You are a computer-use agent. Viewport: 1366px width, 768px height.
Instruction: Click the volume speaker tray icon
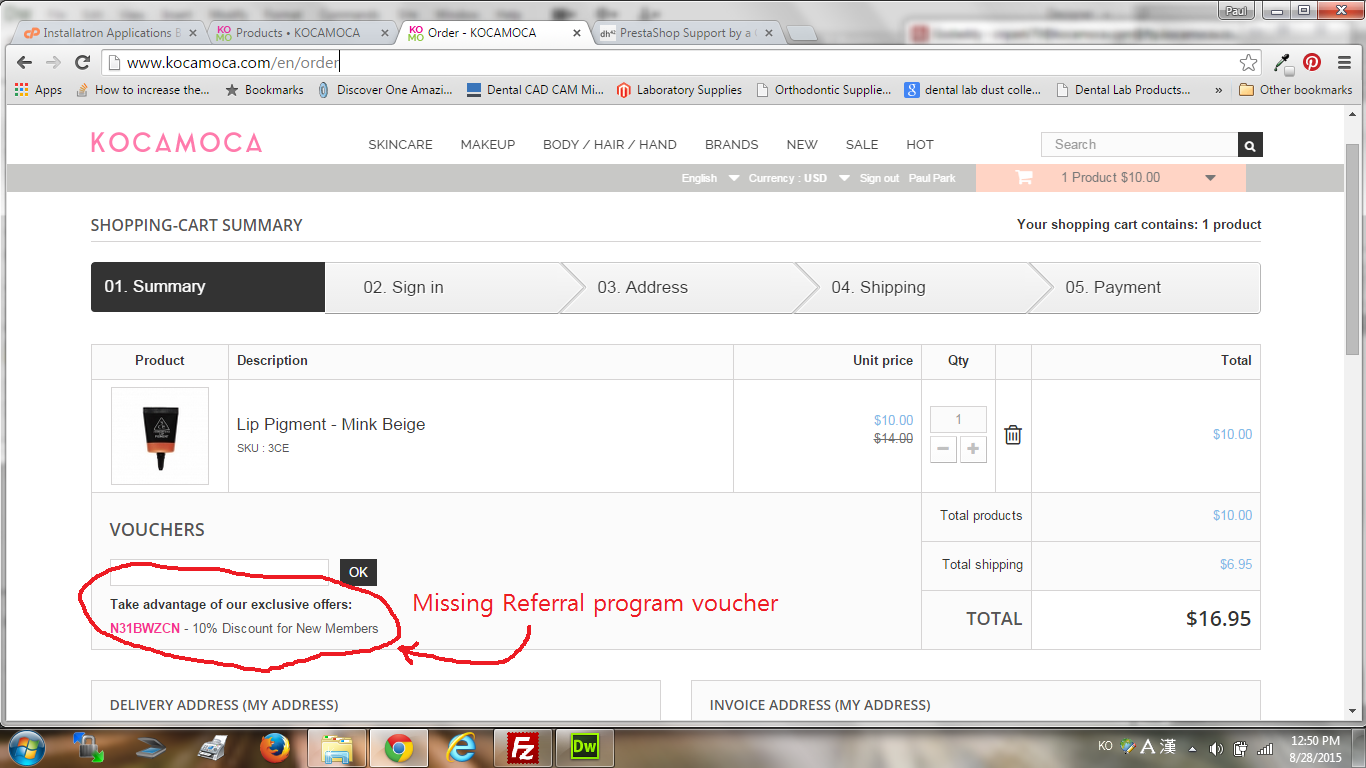pos(1216,748)
